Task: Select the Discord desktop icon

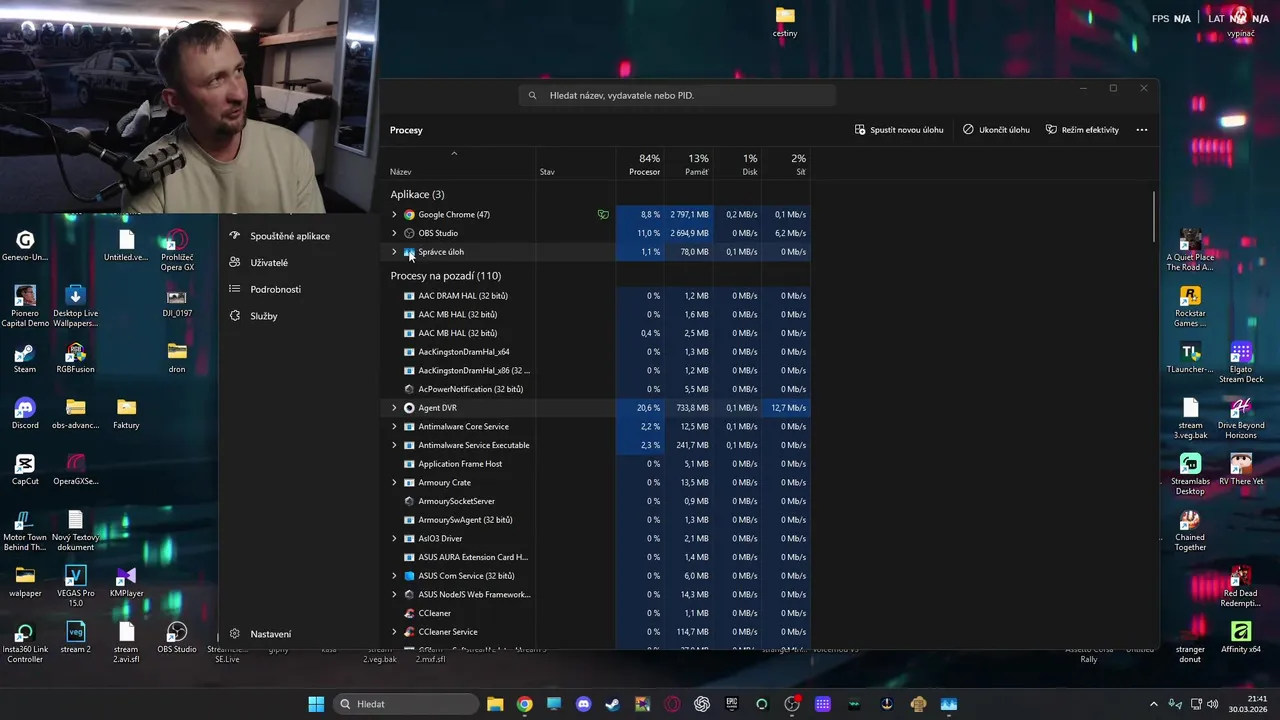Action: 25,414
